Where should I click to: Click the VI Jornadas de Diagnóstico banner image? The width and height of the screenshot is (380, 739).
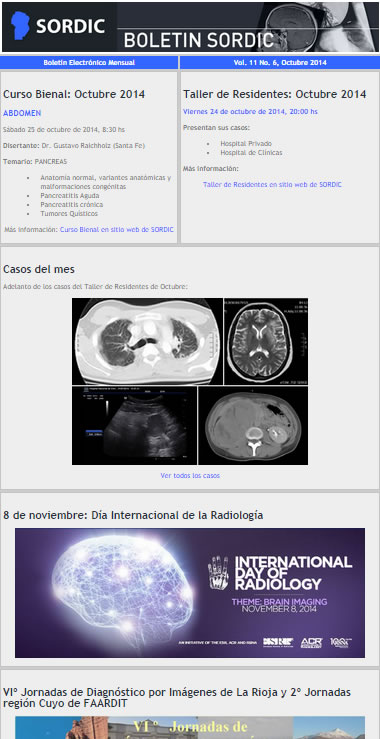[190, 728]
